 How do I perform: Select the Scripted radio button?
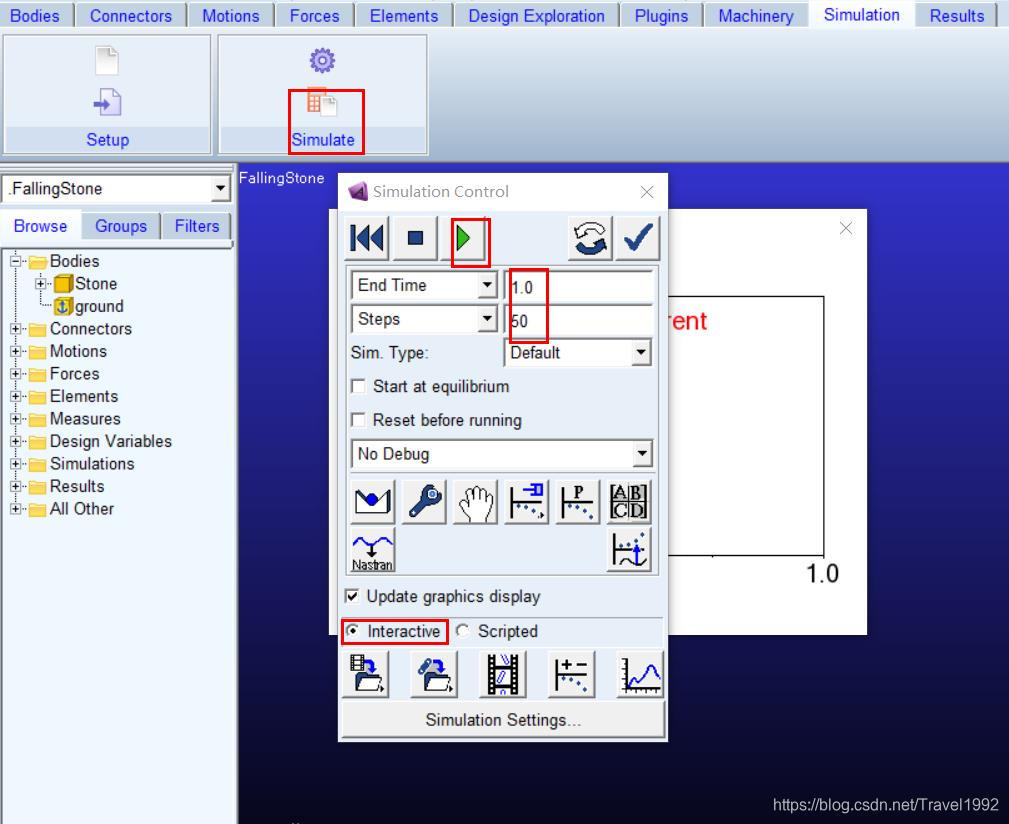pyautogui.click(x=463, y=631)
